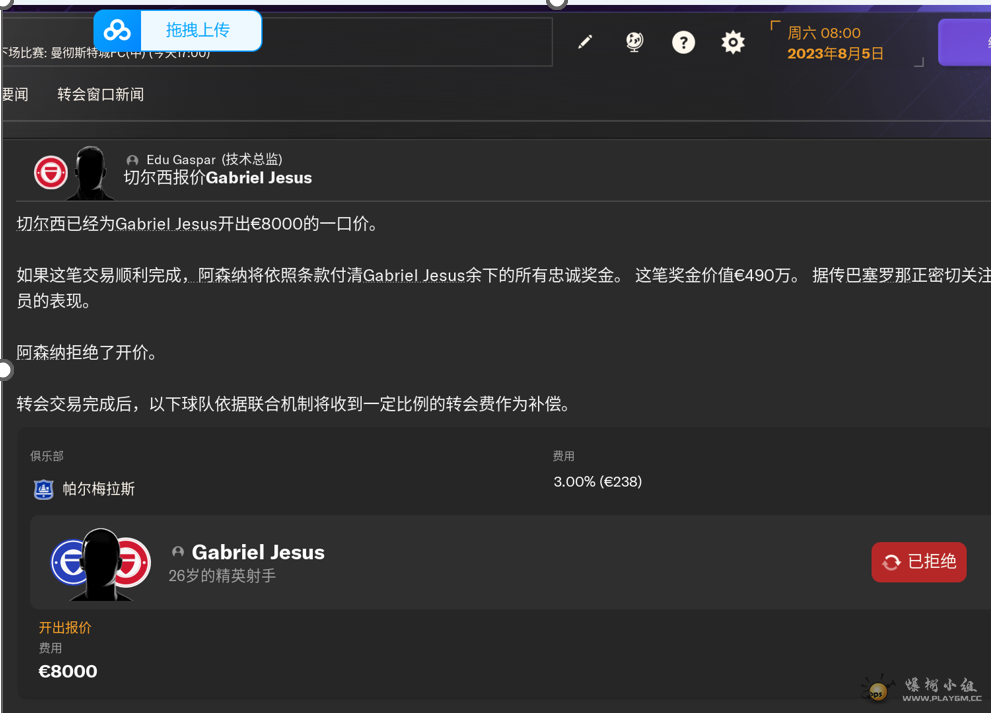Open Gabriel Jesus link in the €8000 sentence
The image size is (991, 713).
(x=166, y=224)
